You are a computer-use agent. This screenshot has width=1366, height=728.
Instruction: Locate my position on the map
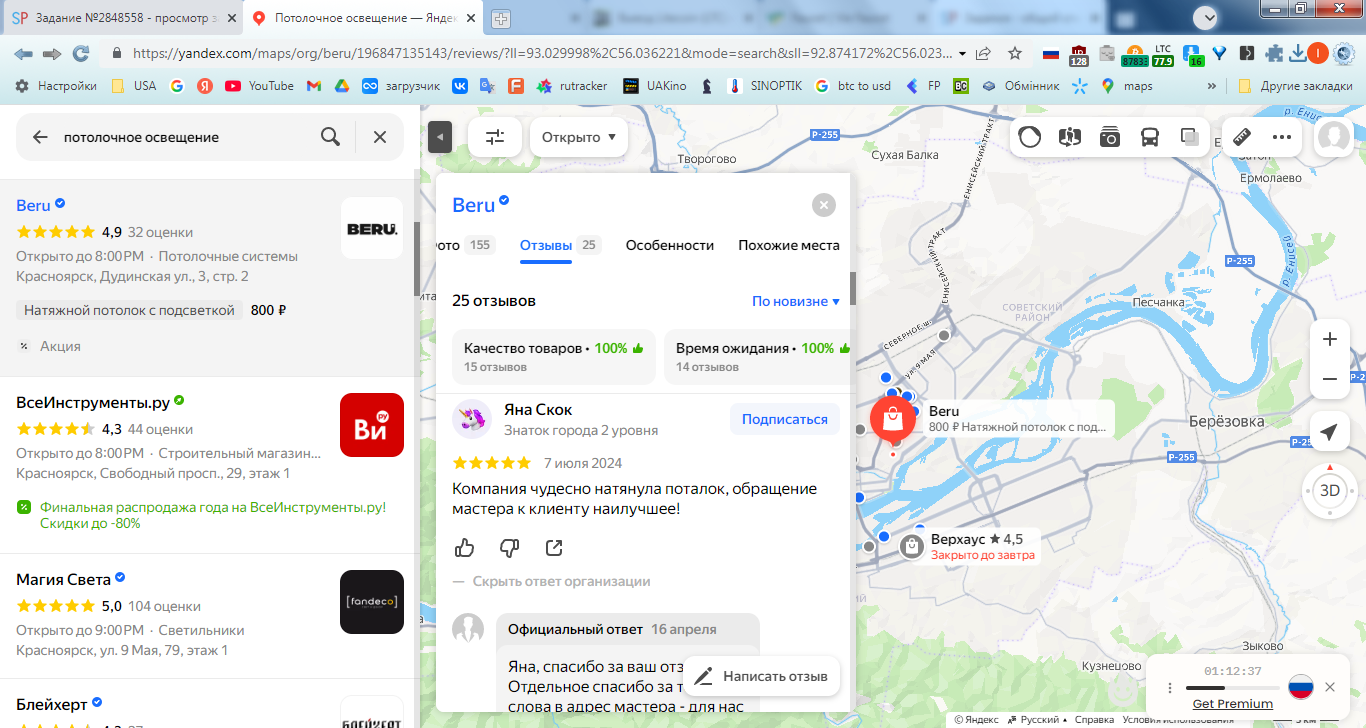(1329, 432)
